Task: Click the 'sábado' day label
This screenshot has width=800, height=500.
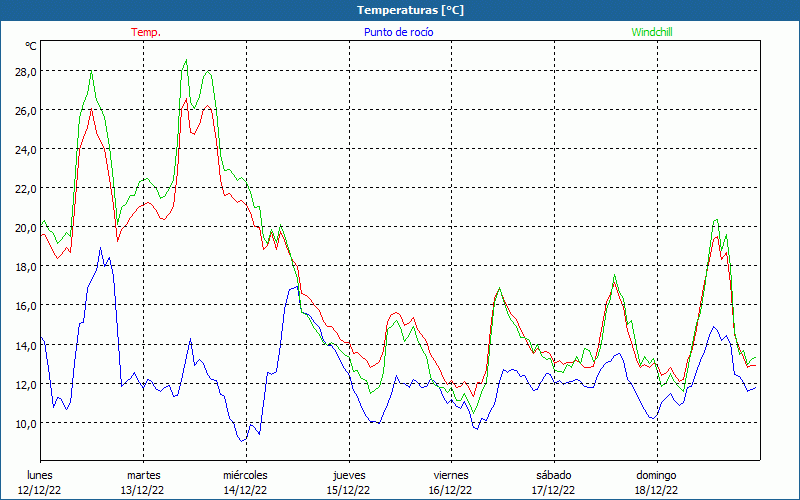Action: point(554,475)
